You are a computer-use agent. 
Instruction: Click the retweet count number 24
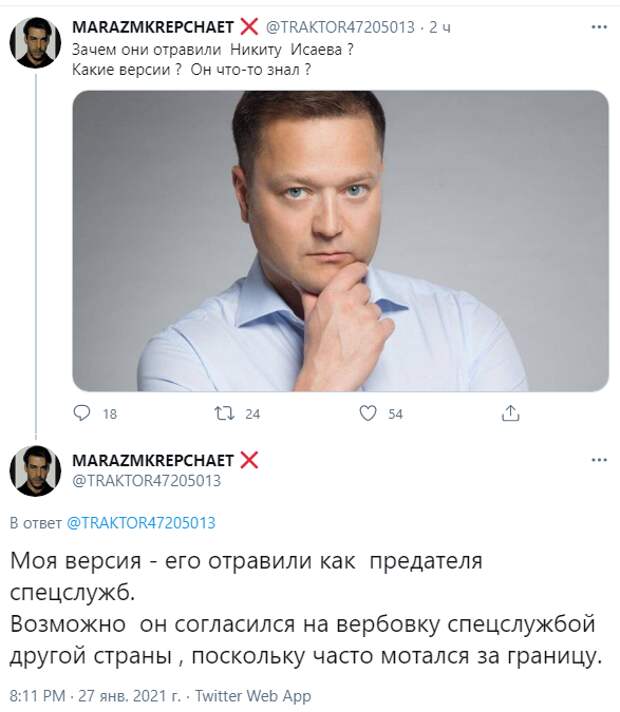pyautogui.click(x=252, y=414)
